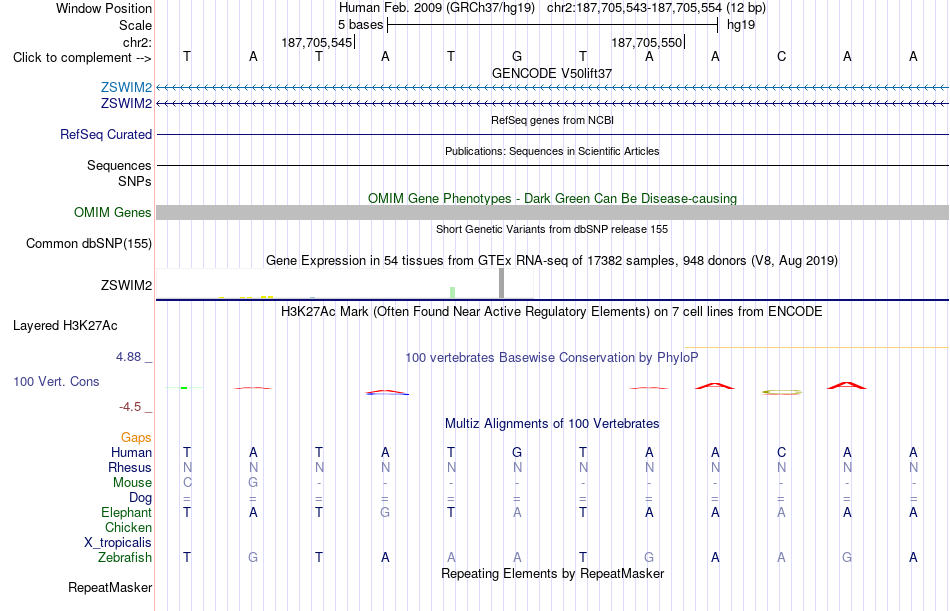Select the light-blue ZSWIM2 GENCODE label
The width and height of the screenshot is (950, 611).
pos(126,87)
